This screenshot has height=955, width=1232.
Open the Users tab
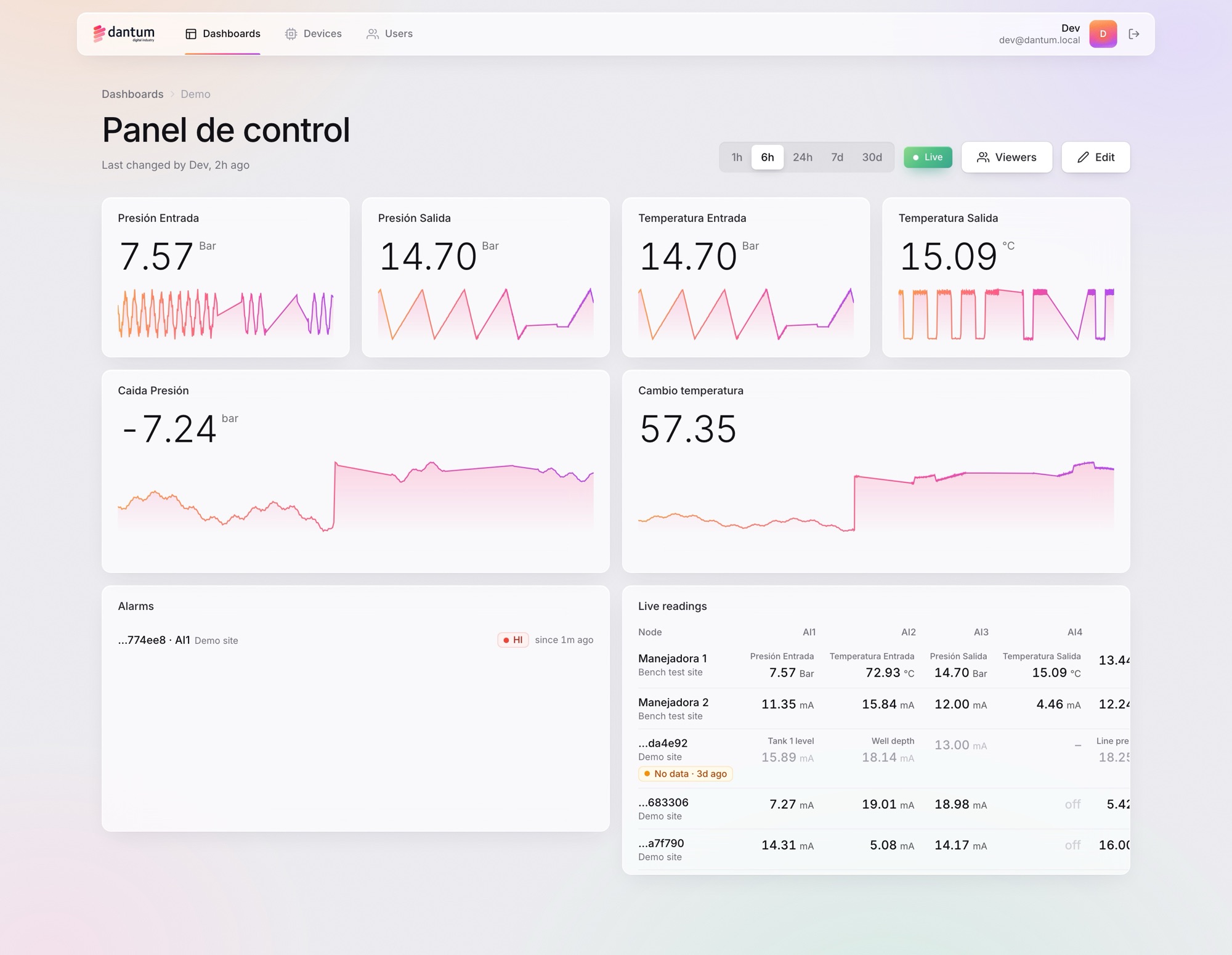pos(389,34)
